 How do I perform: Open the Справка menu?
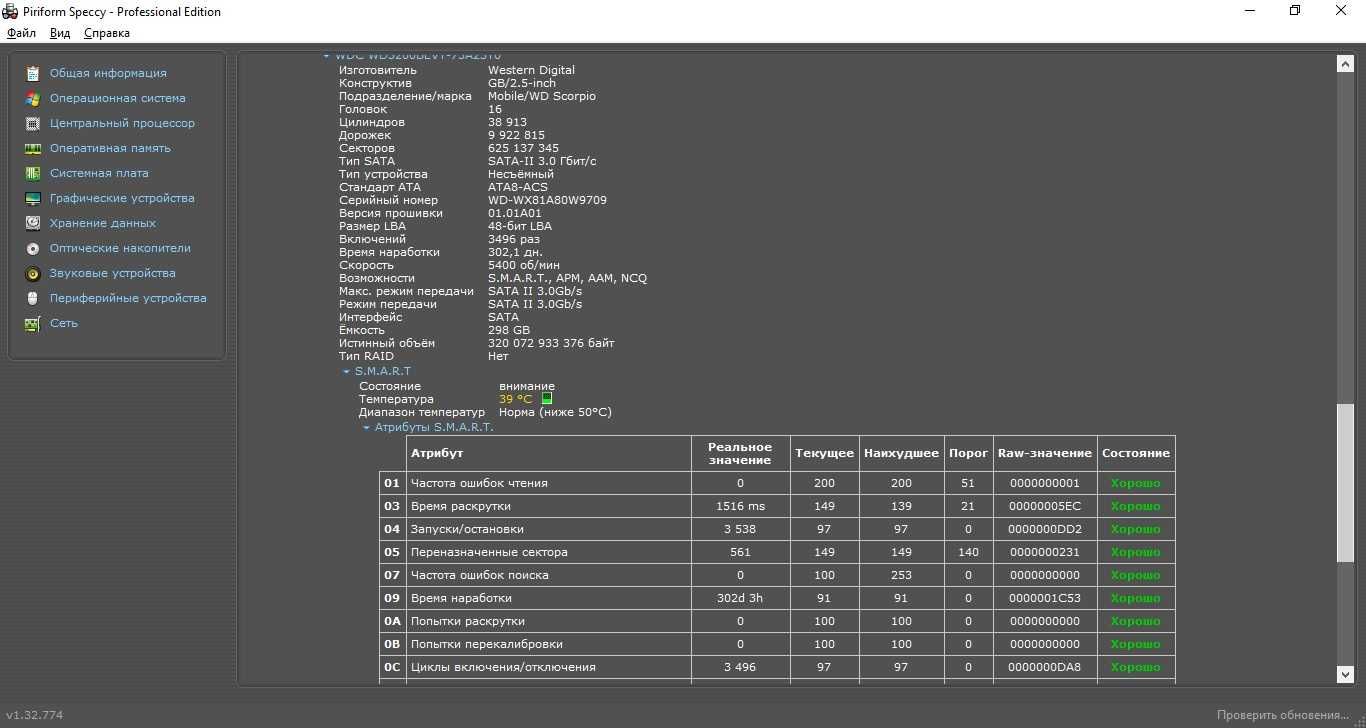[x=107, y=33]
